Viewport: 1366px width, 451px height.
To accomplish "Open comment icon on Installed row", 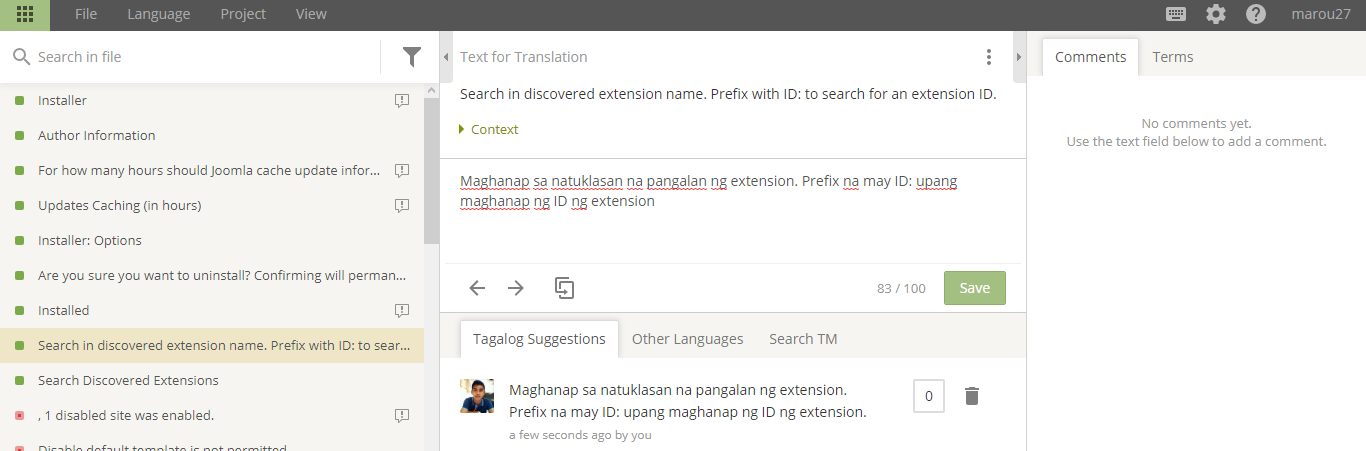I will 402,310.
